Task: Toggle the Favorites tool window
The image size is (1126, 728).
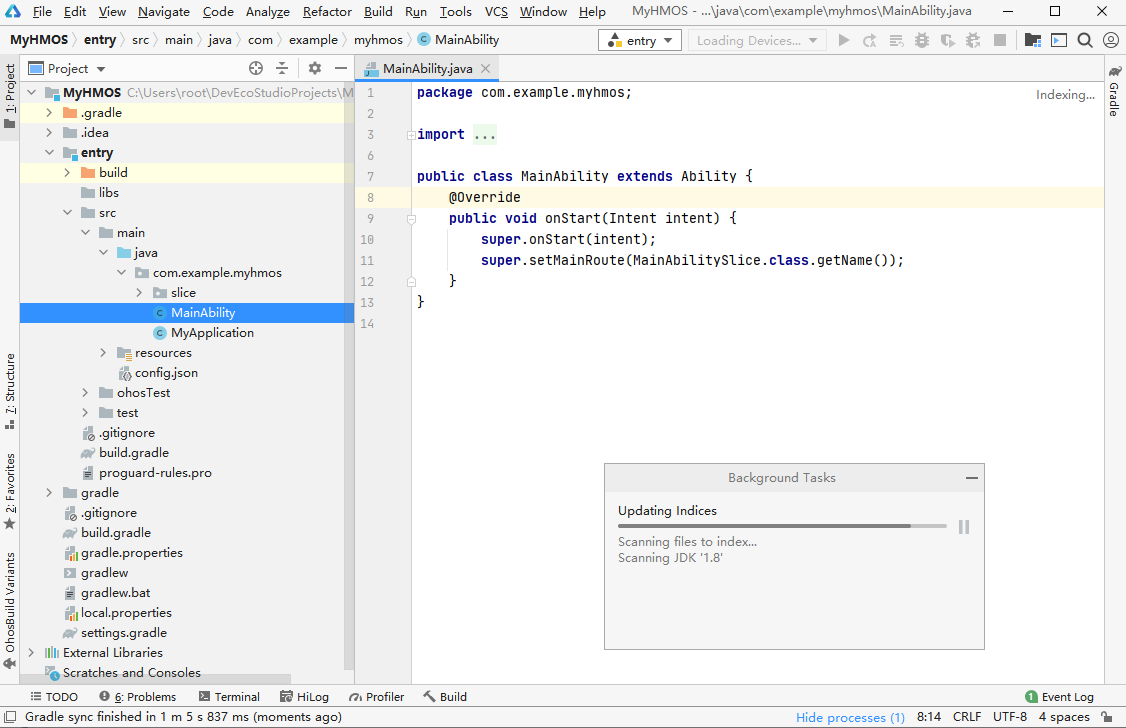Action: tap(10, 490)
